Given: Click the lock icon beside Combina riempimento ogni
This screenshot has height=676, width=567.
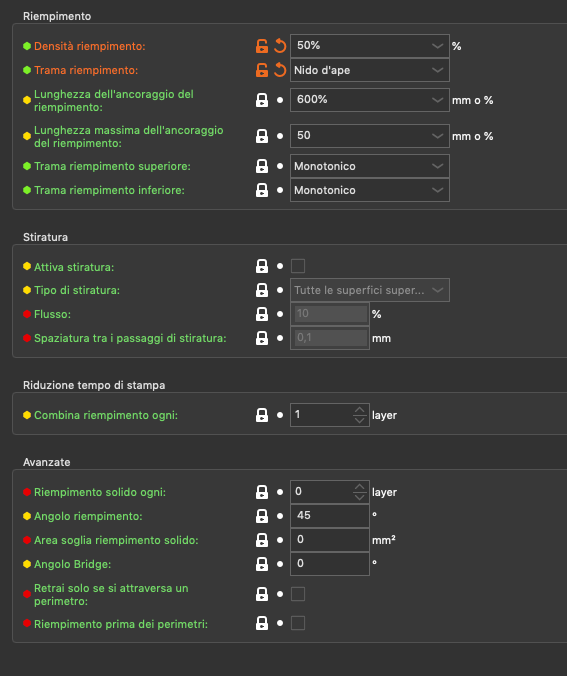Looking at the screenshot, I should pyautogui.click(x=262, y=415).
